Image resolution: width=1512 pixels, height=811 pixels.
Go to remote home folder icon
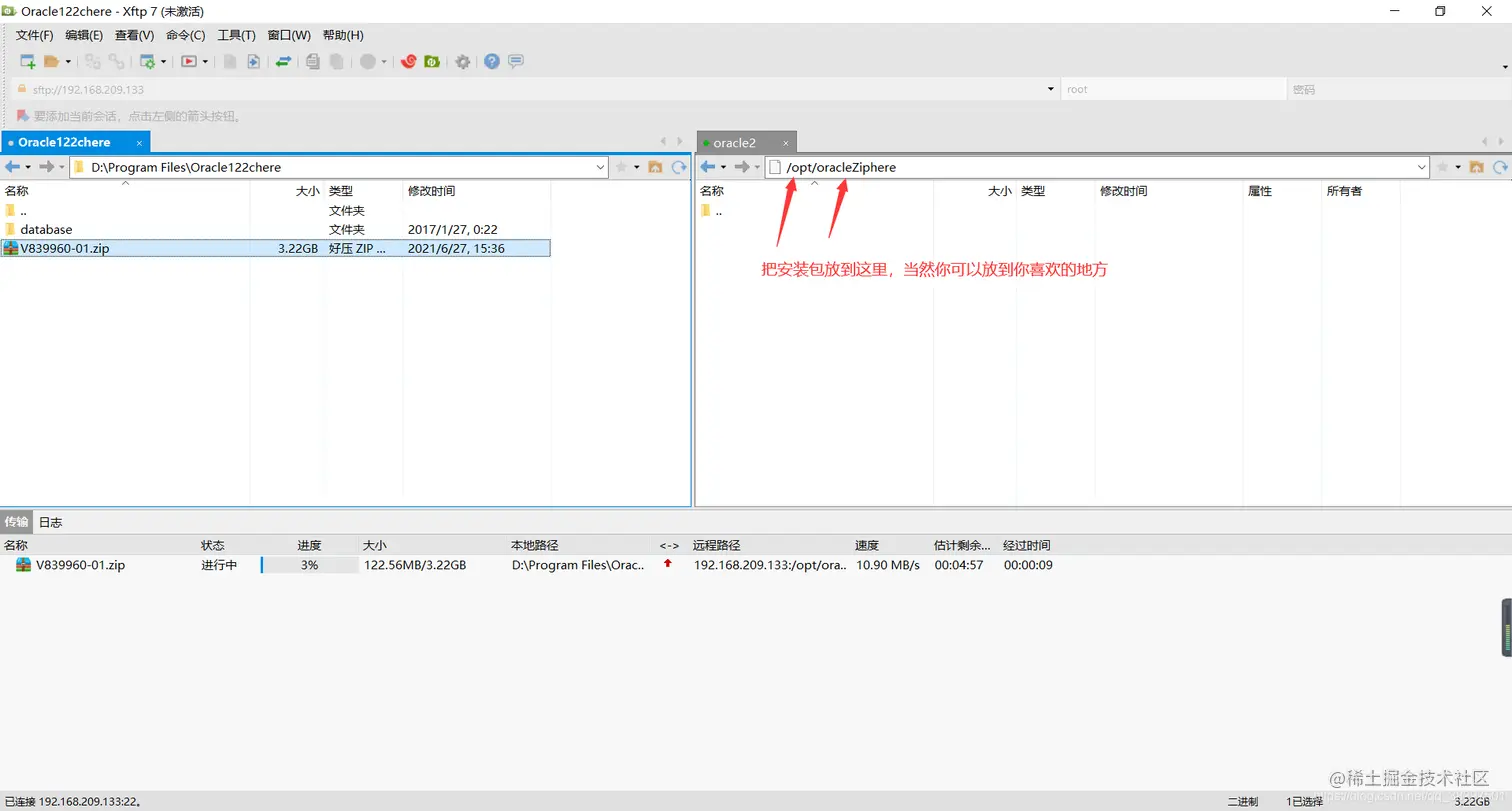coord(1476,167)
